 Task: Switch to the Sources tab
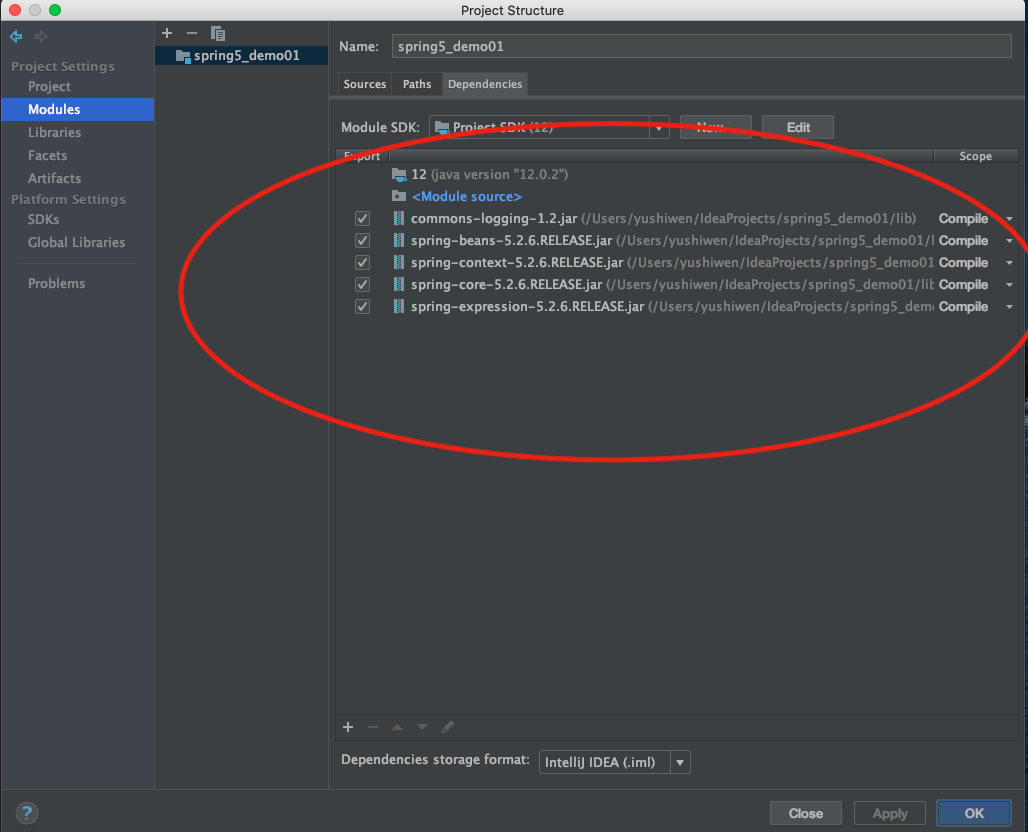pos(365,84)
